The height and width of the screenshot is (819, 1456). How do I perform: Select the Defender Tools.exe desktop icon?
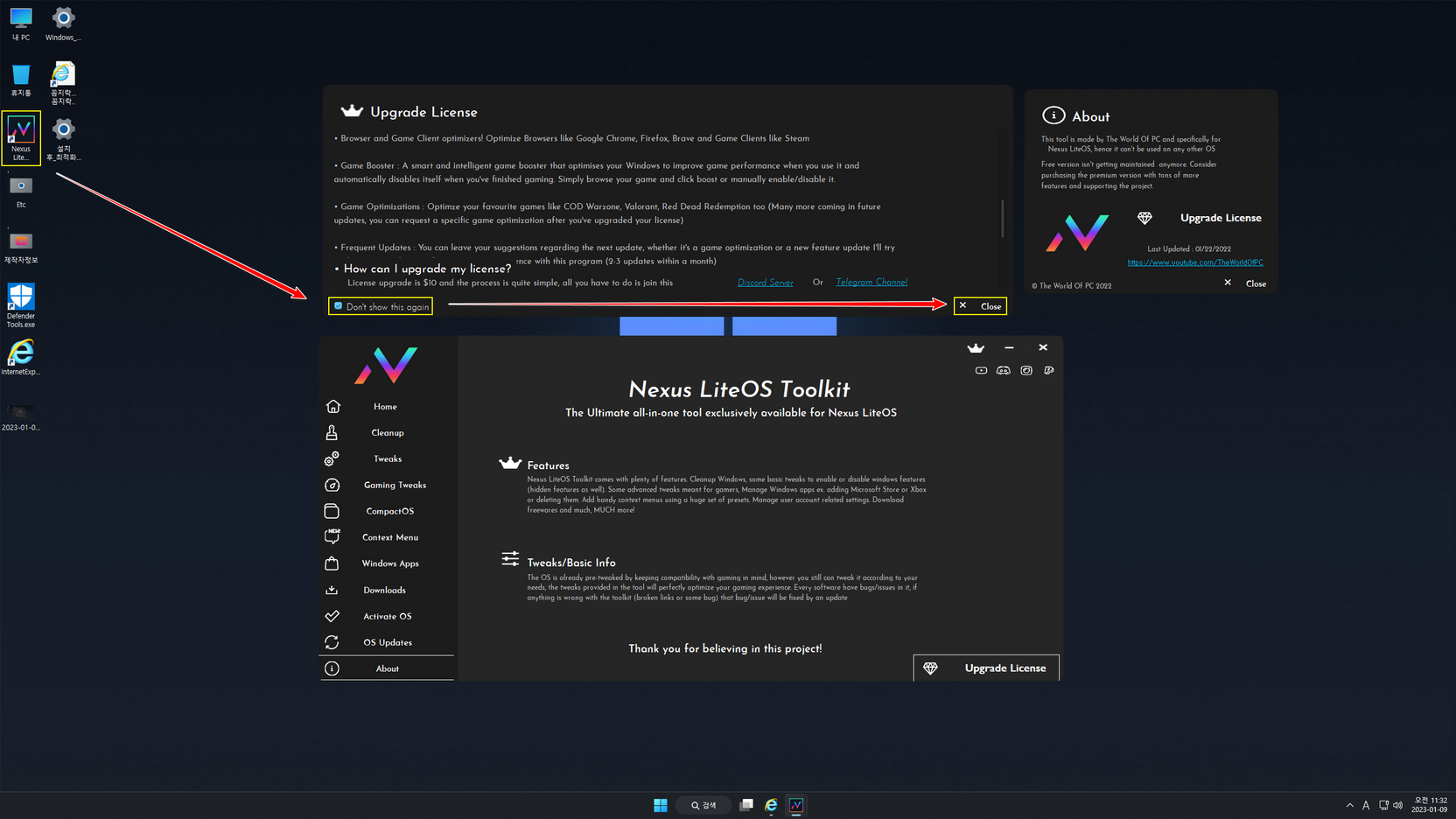[21, 305]
